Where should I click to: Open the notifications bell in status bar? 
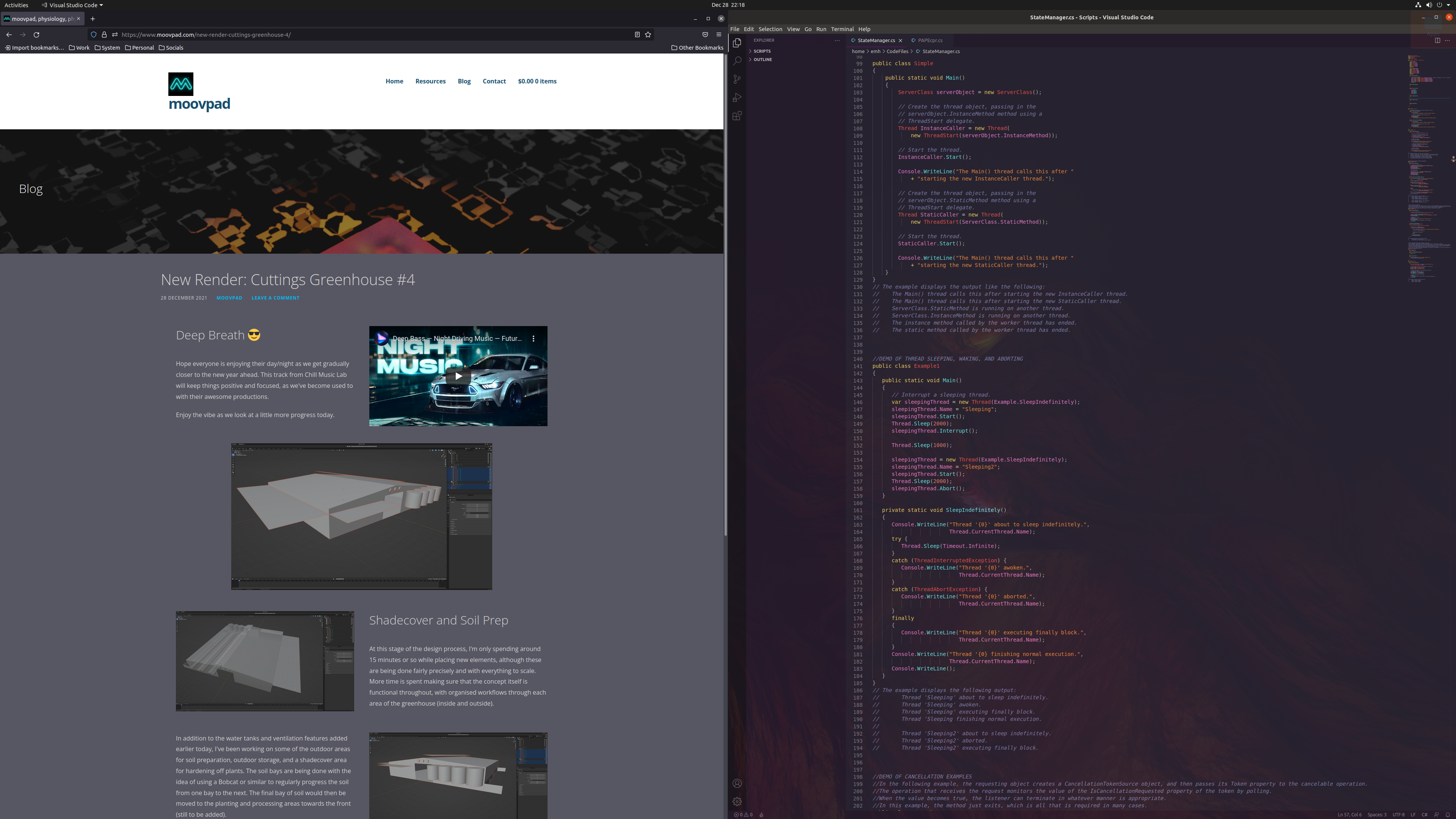pyautogui.click(x=1448, y=814)
